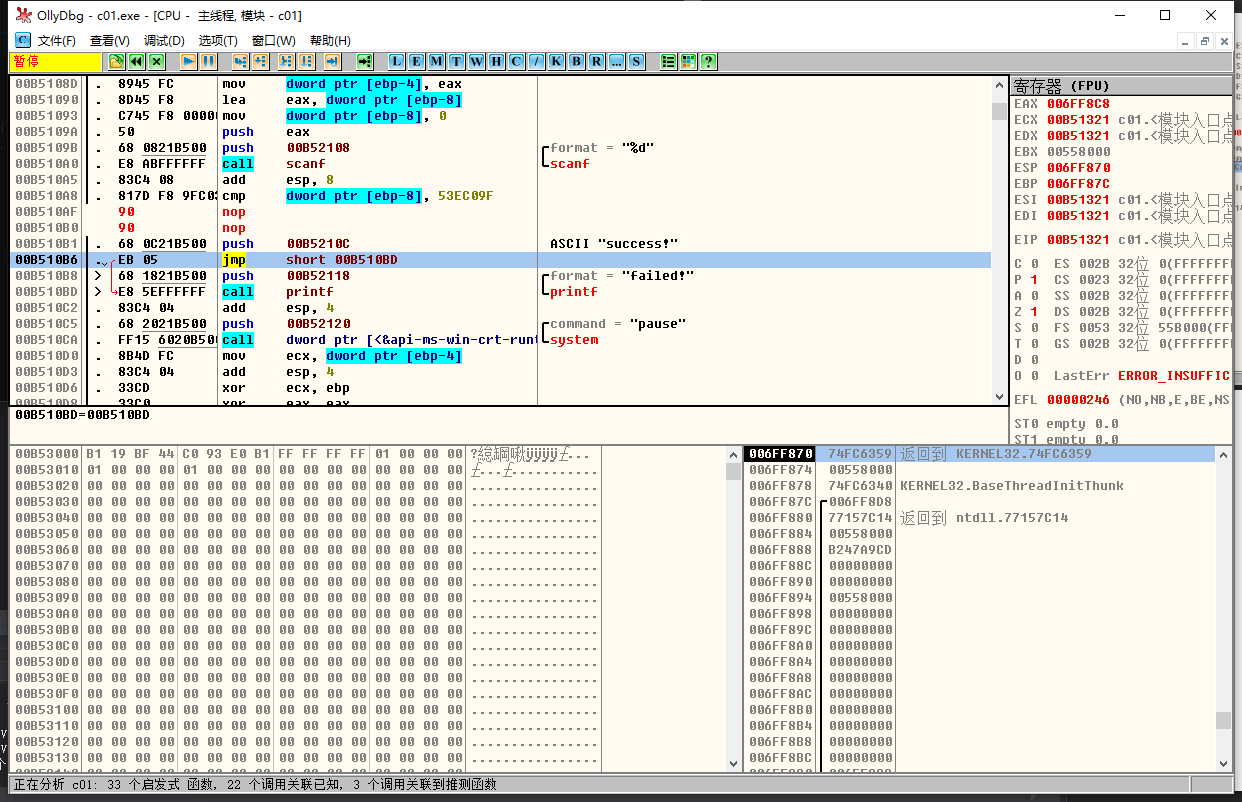The height and width of the screenshot is (802, 1242).
Task: Toggle the Z flag value
Action: (1033, 312)
